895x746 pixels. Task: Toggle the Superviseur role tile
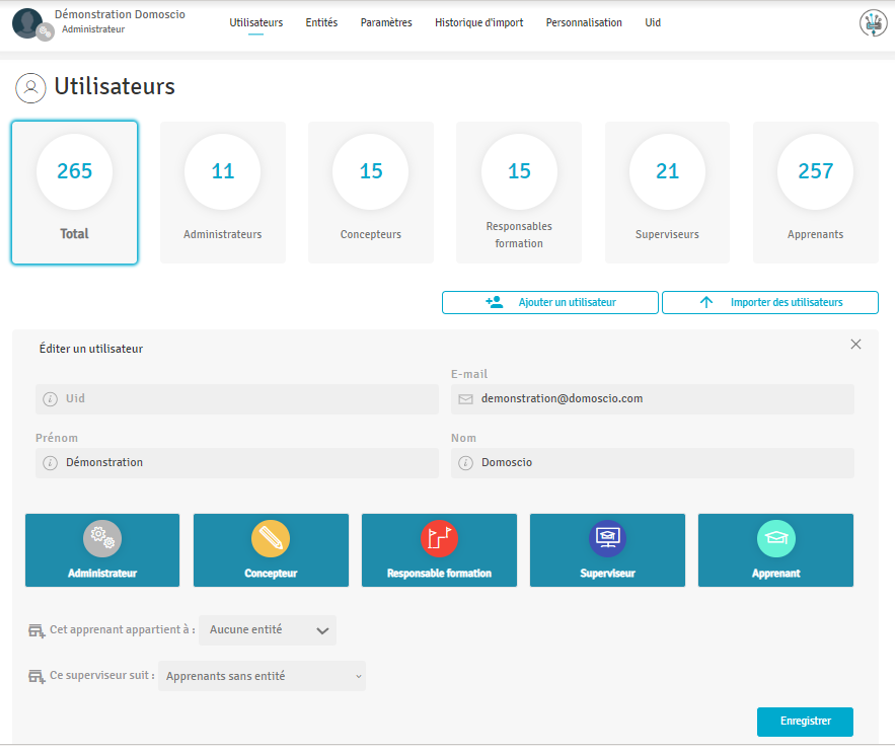[x=607, y=550]
